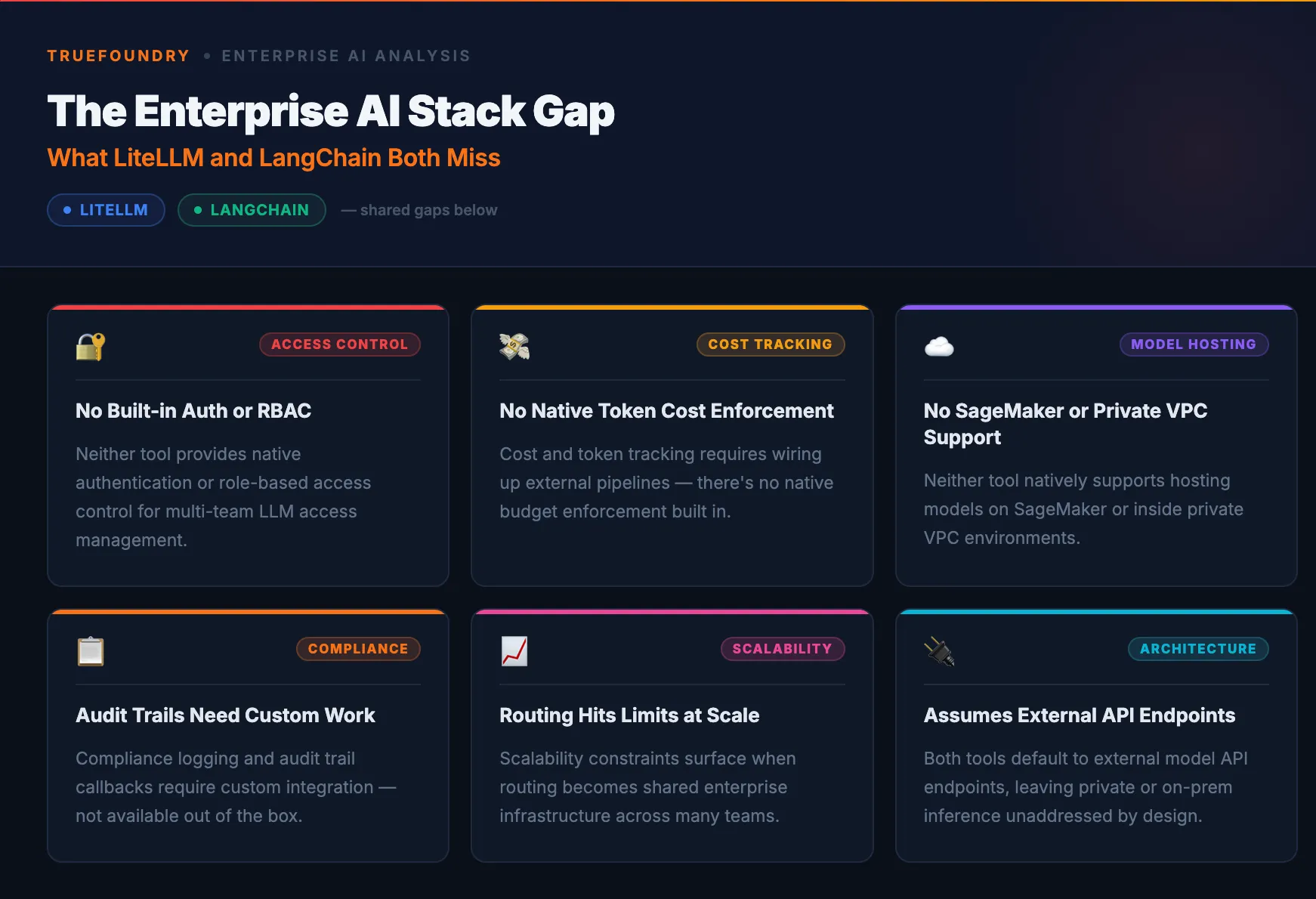Open the ENTERPRISE AI ANALYSIS link
1316x899 pixels.
pyautogui.click(x=345, y=55)
